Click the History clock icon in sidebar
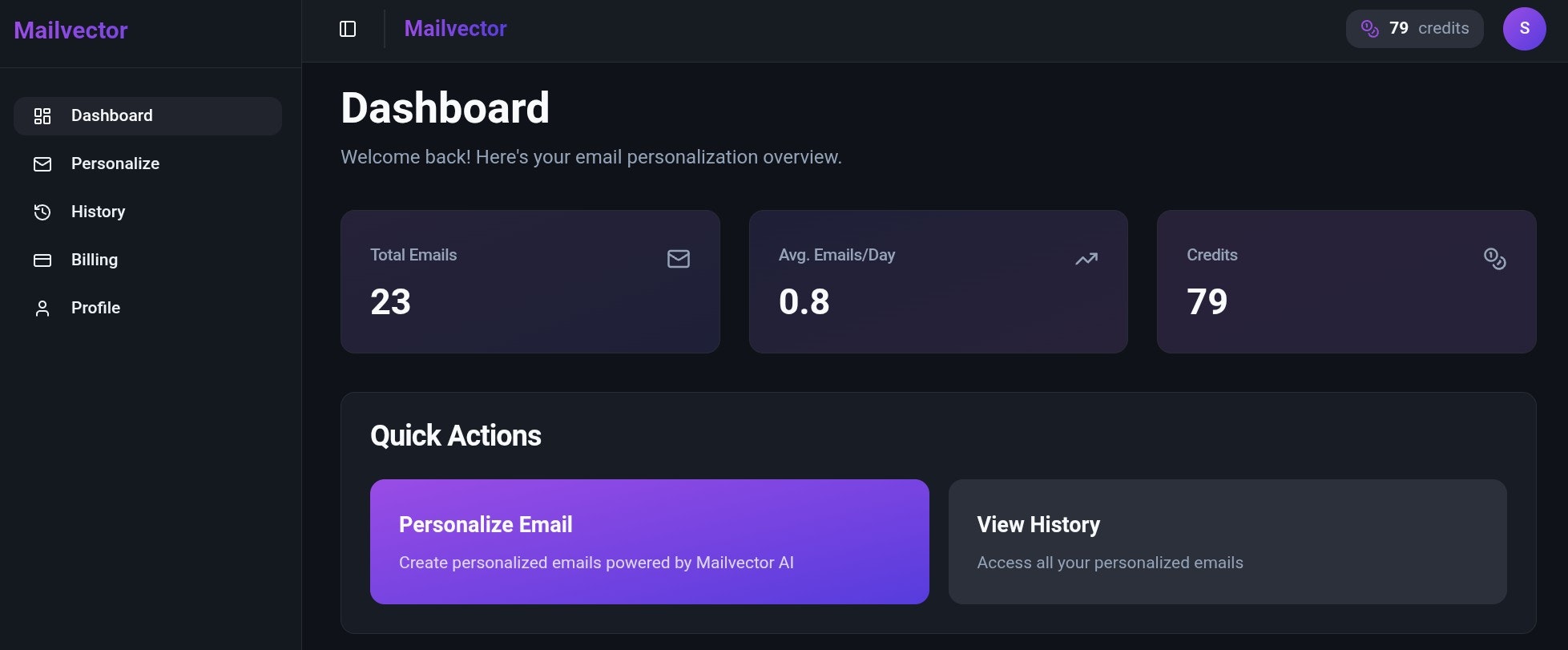Viewport: 1568px width, 650px height. 42,212
